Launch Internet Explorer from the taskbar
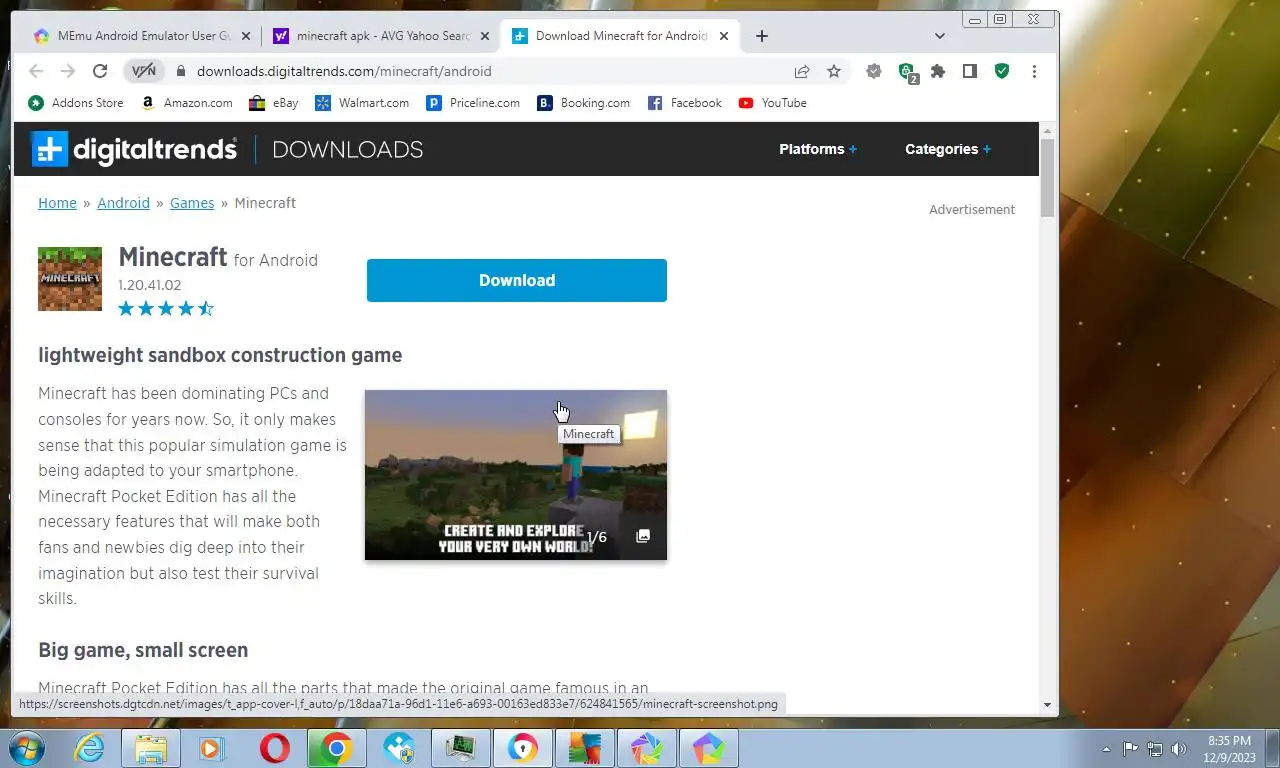1280x768 pixels. click(x=89, y=748)
